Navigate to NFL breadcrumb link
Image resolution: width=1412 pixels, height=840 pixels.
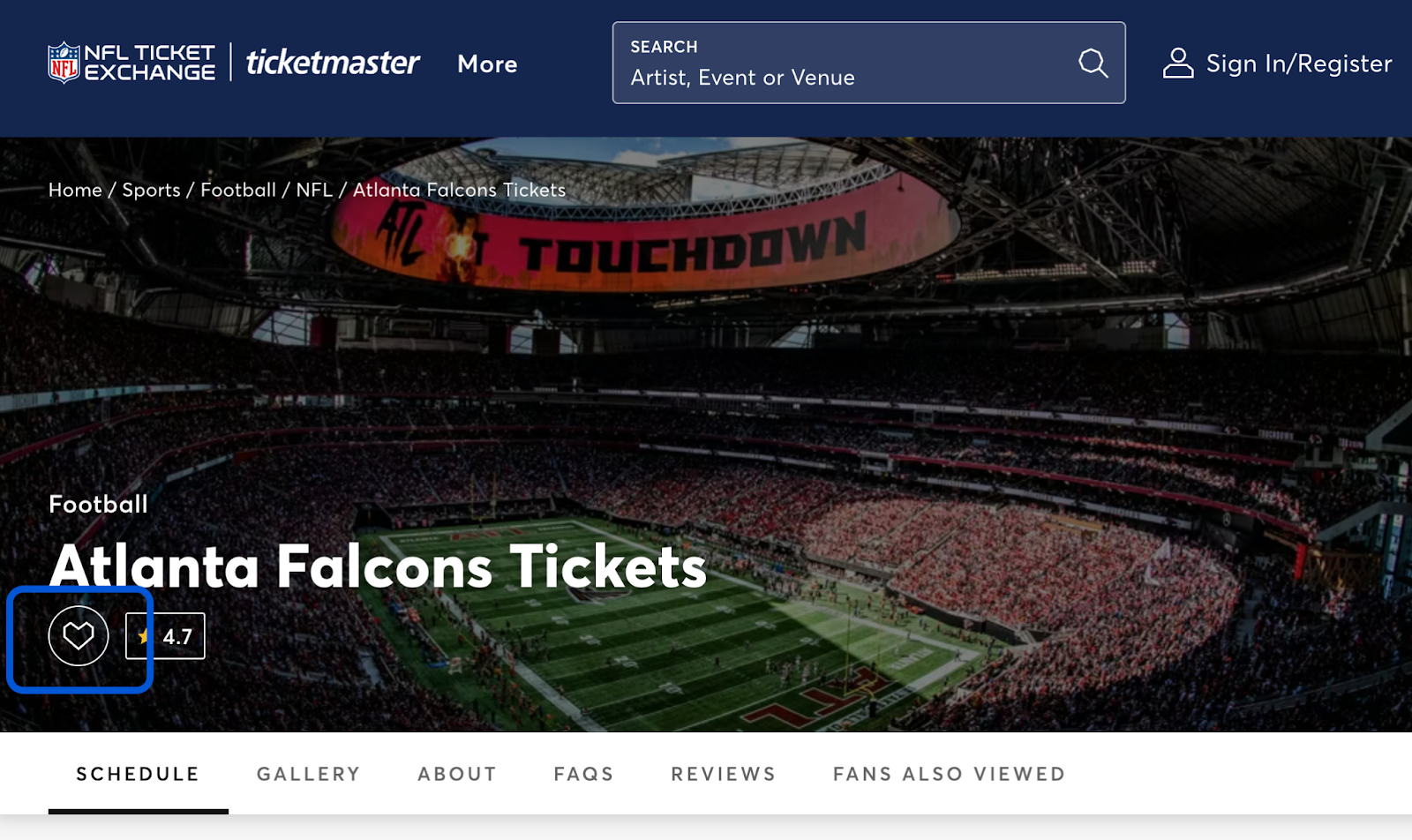[314, 190]
